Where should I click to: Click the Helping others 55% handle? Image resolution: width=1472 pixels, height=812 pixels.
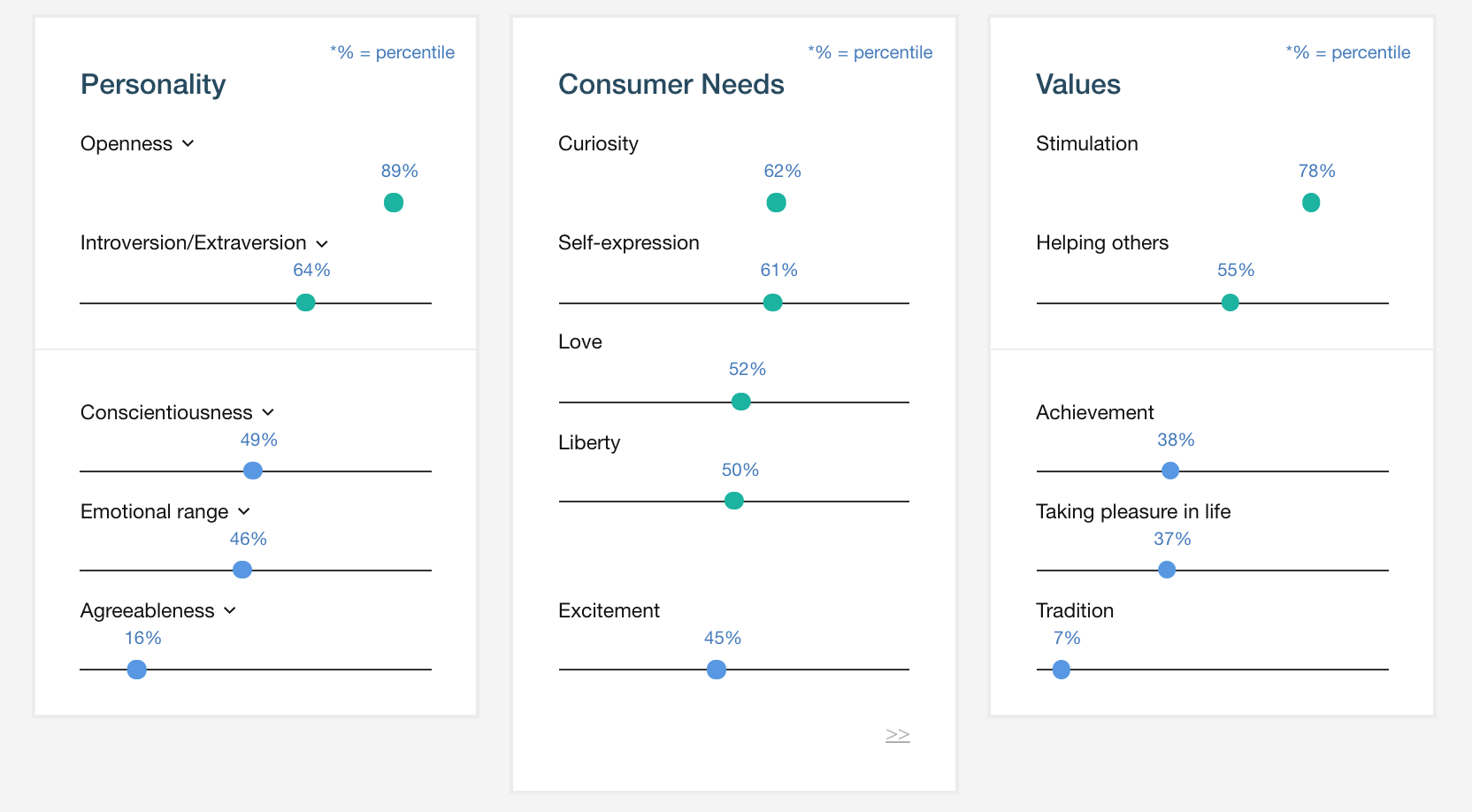[1230, 303]
